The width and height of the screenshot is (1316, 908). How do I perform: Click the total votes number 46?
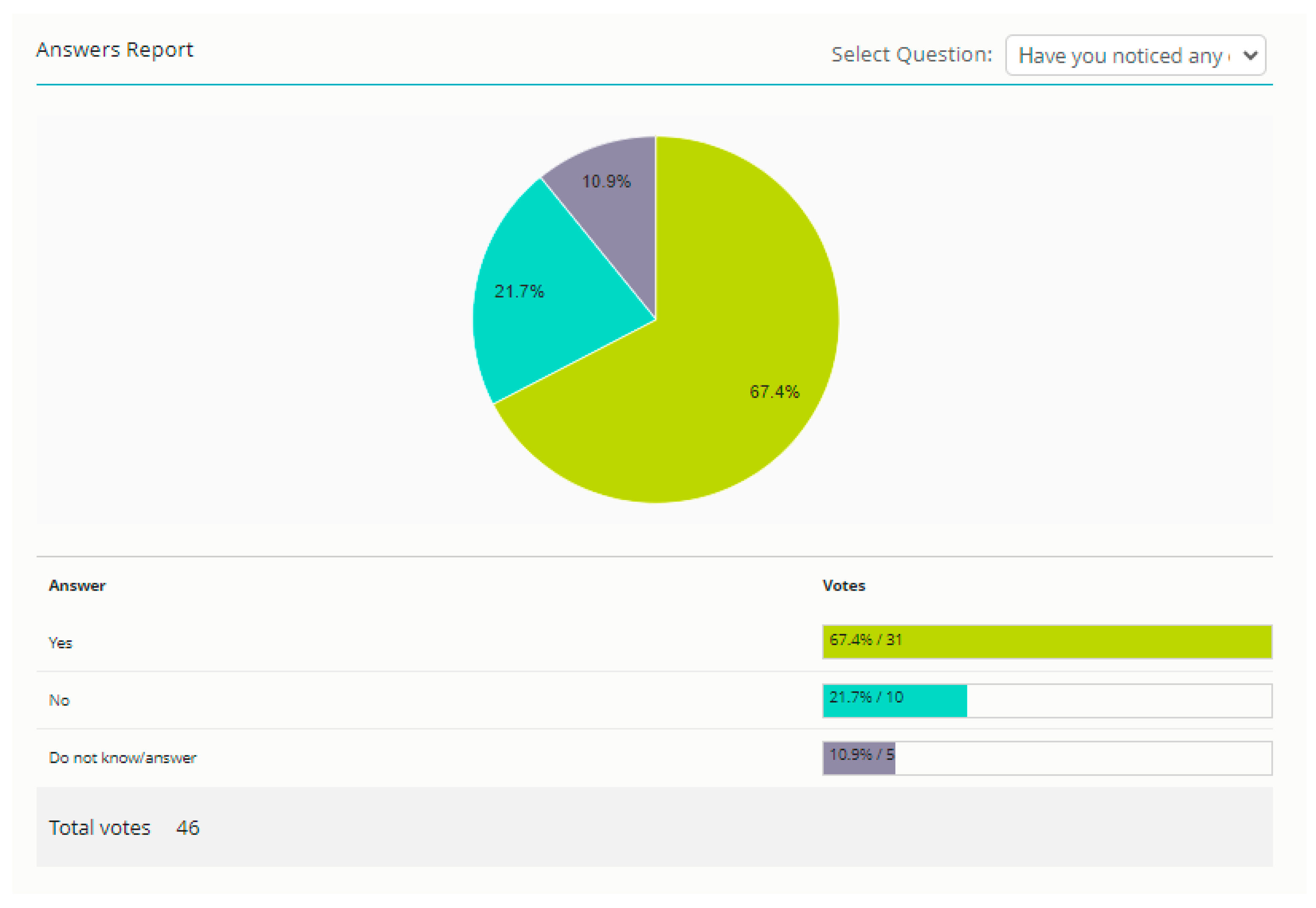[x=188, y=828]
